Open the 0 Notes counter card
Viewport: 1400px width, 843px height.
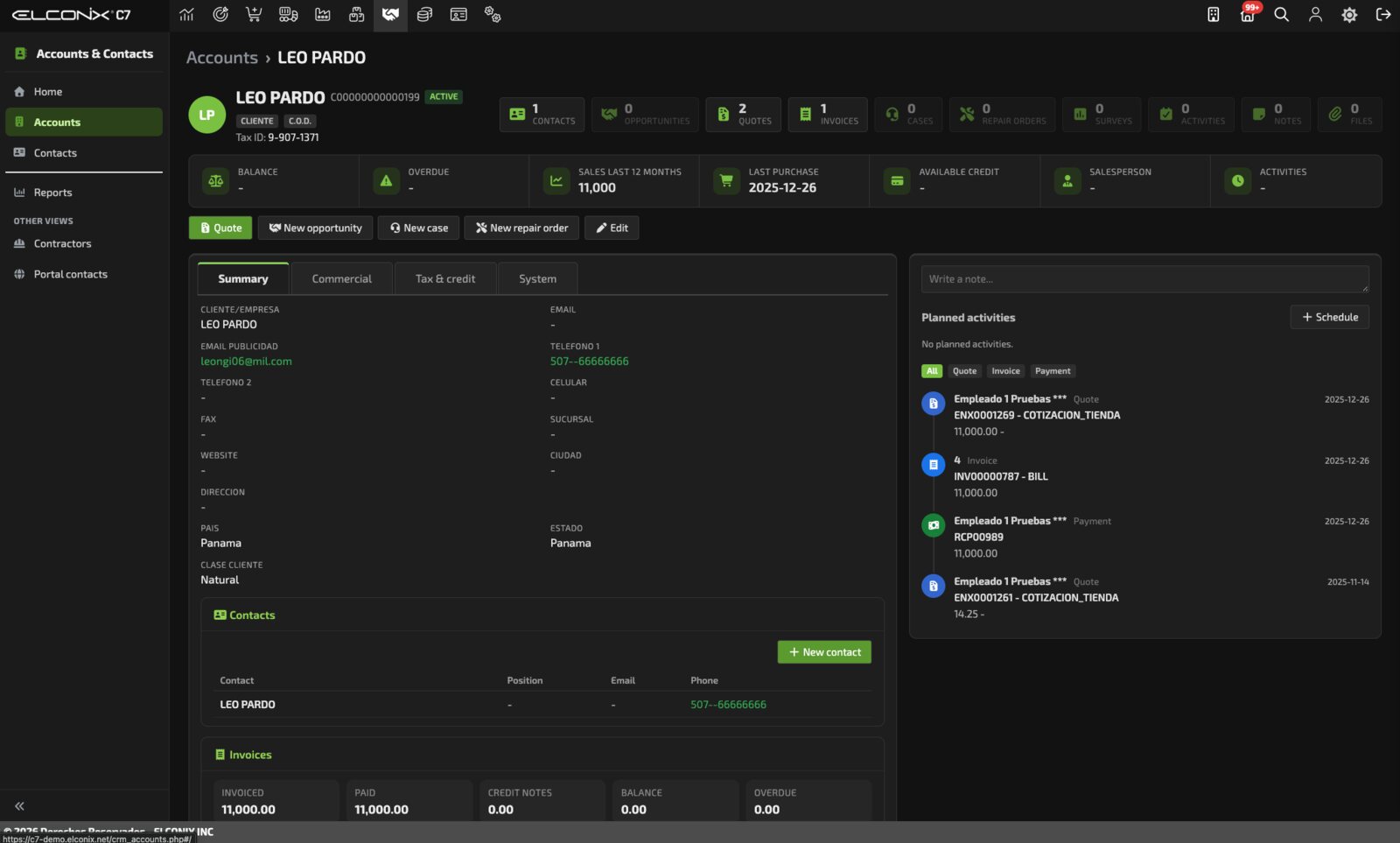click(x=1276, y=115)
